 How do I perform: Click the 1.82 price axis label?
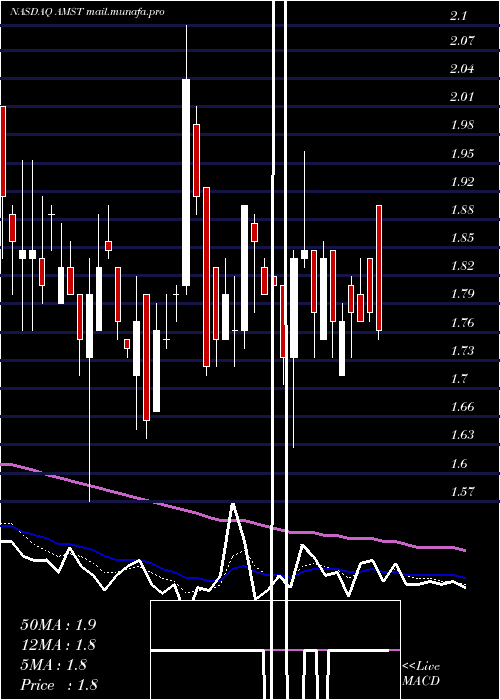tap(462, 266)
